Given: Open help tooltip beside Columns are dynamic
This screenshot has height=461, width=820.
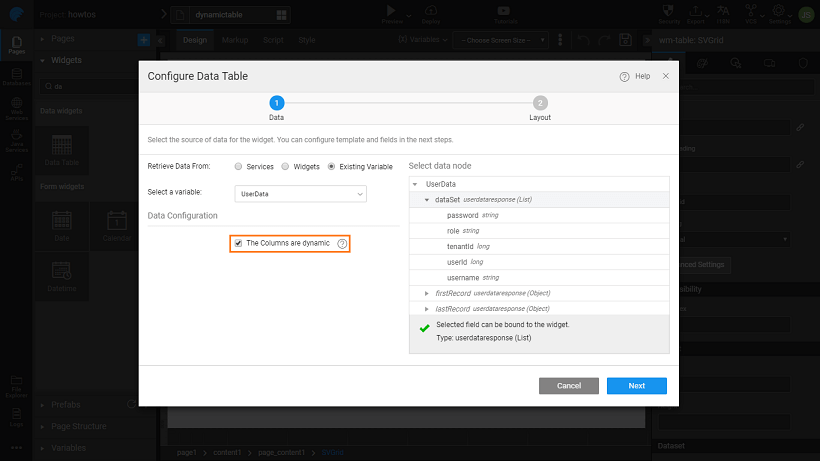Looking at the screenshot, I should point(342,244).
